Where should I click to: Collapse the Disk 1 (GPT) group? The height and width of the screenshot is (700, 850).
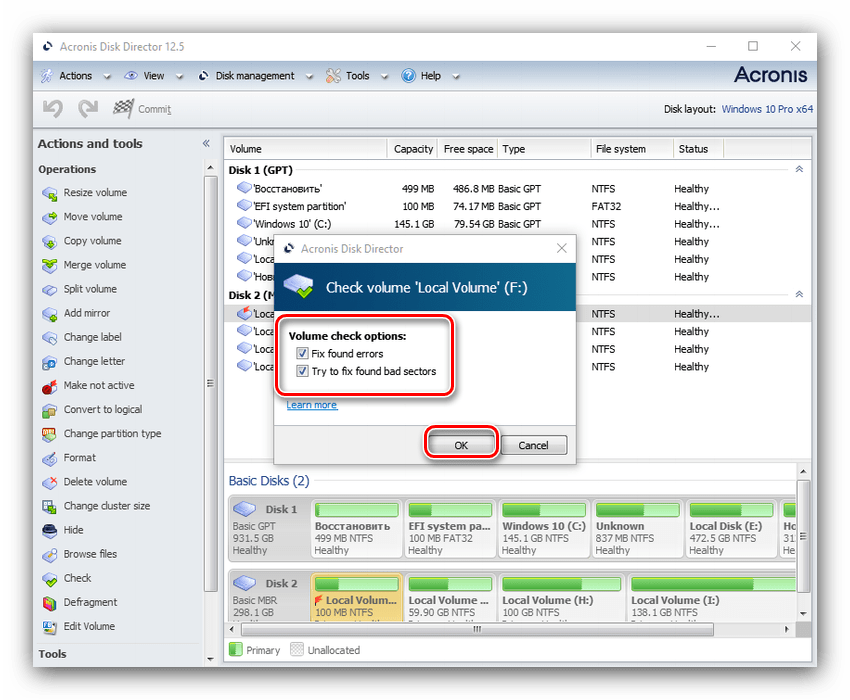point(799,170)
